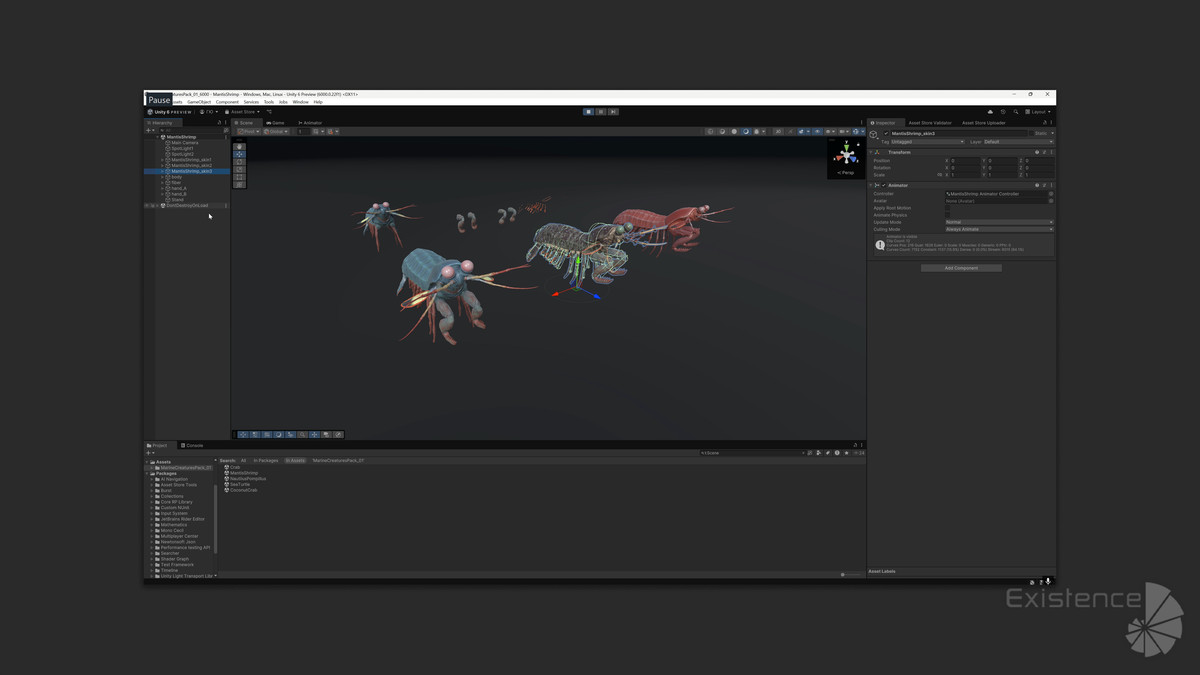Open Unity cloud services icon

[990, 112]
